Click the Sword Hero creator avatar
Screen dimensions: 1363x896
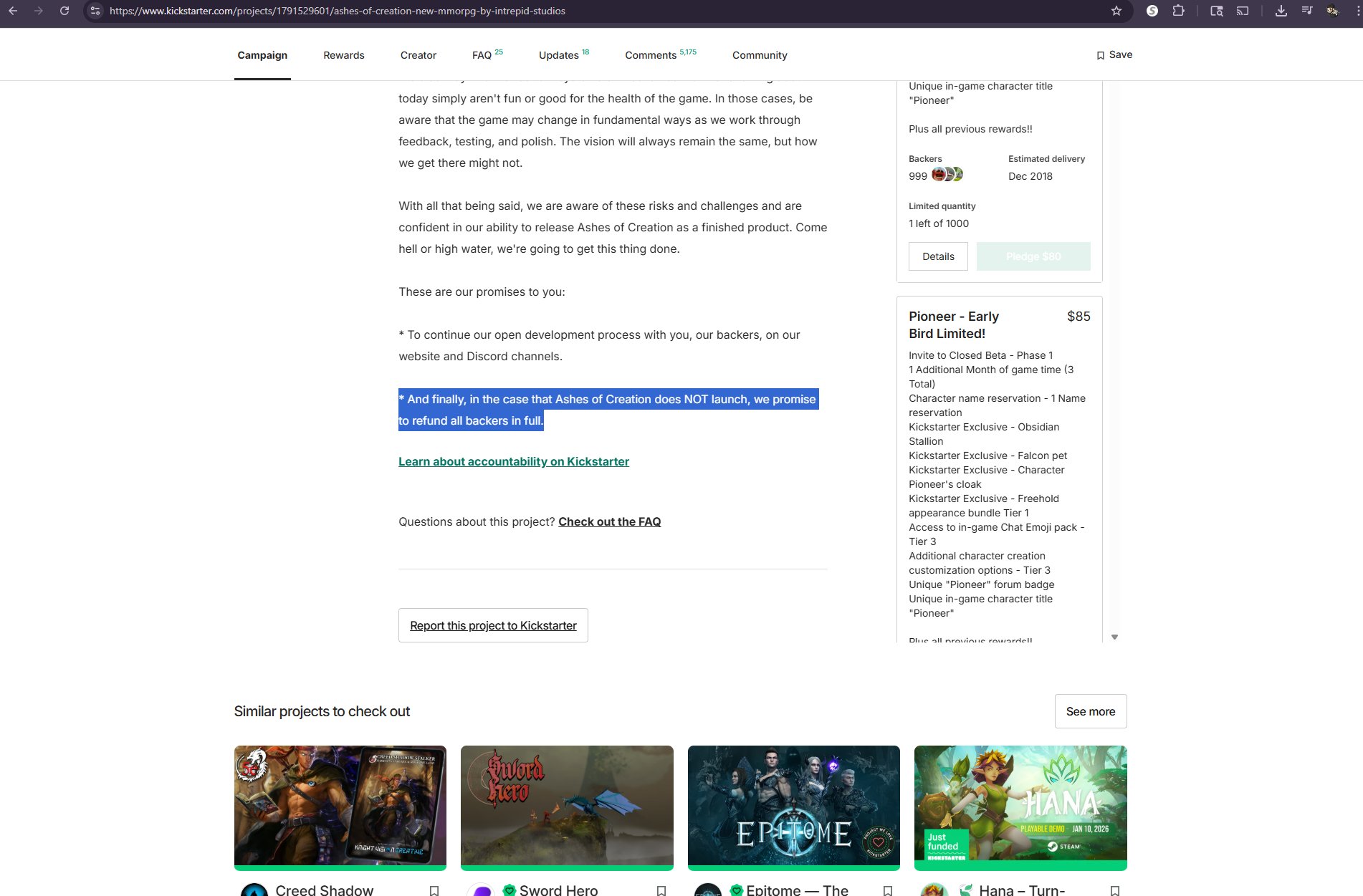[x=481, y=890]
